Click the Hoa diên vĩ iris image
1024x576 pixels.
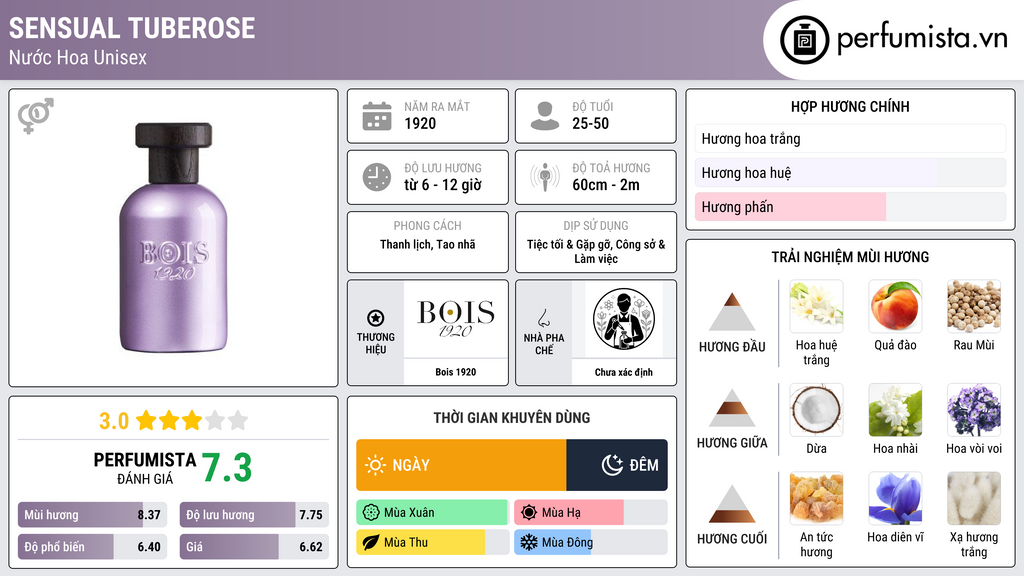point(895,499)
